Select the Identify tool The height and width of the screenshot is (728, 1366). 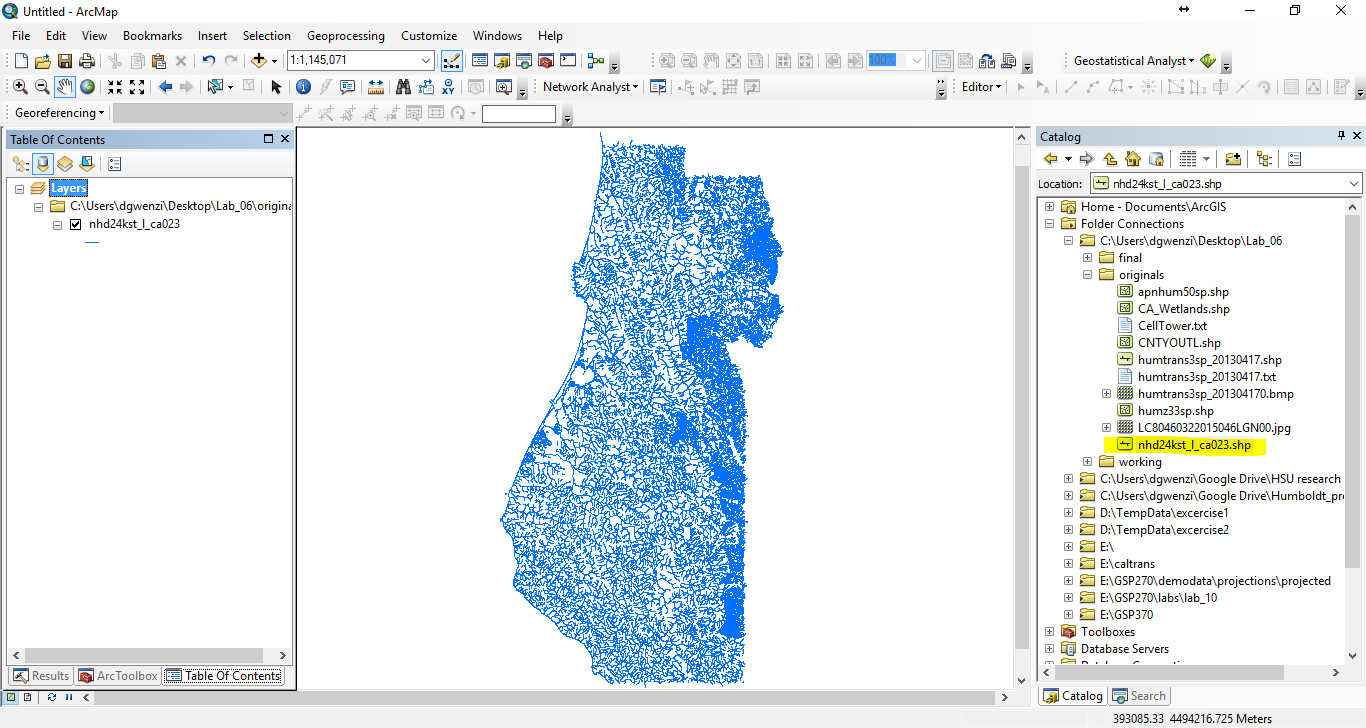[x=303, y=87]
